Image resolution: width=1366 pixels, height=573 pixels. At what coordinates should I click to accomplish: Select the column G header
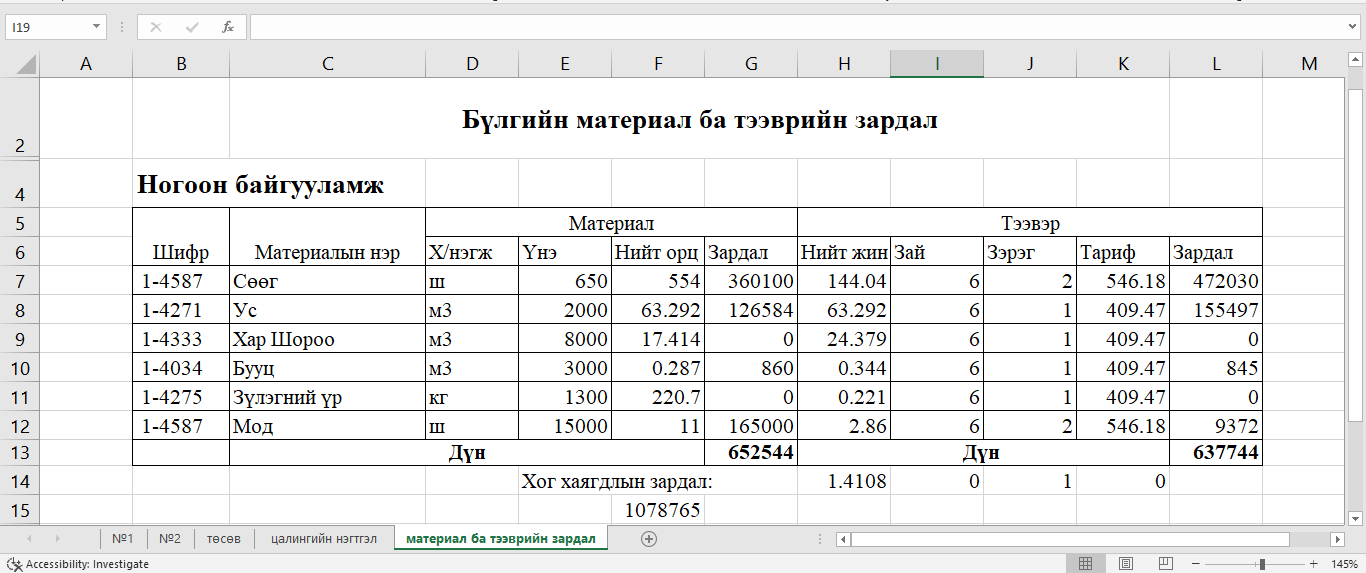[x=751, y=64]
